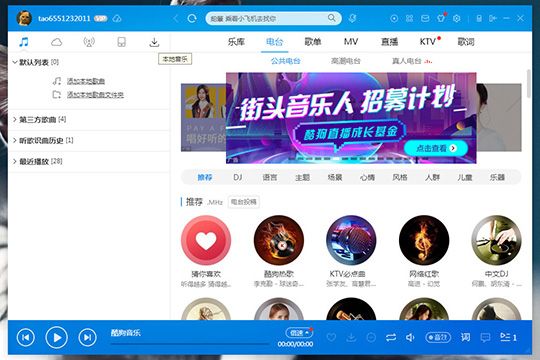
Task: Open the cloud music sidebar icon
Action: [x=56, y=42]
